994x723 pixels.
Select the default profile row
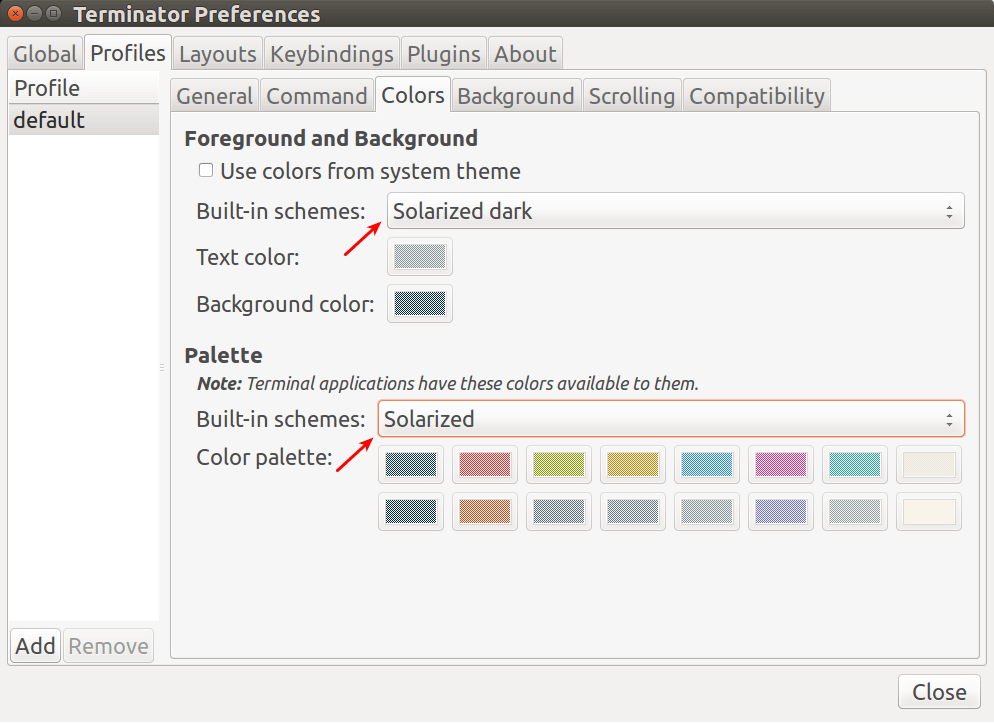click(x=84, y=120)
